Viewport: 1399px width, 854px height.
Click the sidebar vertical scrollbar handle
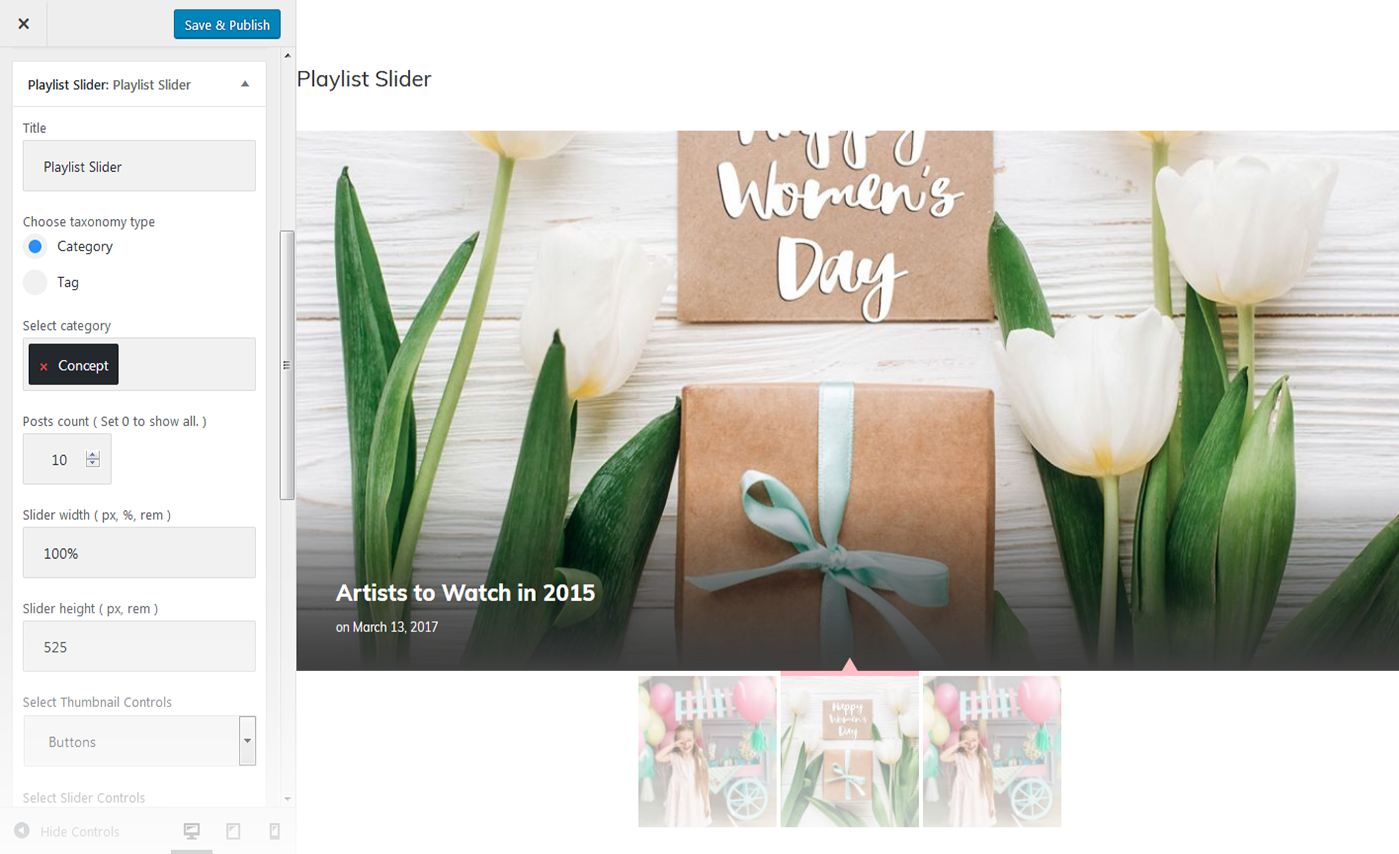point(287,365)
